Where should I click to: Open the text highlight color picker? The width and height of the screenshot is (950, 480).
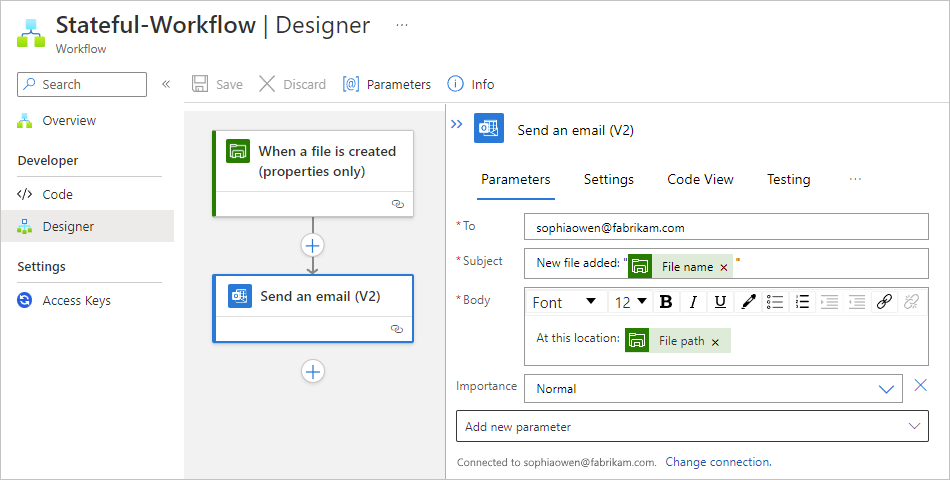coord(748,302)
